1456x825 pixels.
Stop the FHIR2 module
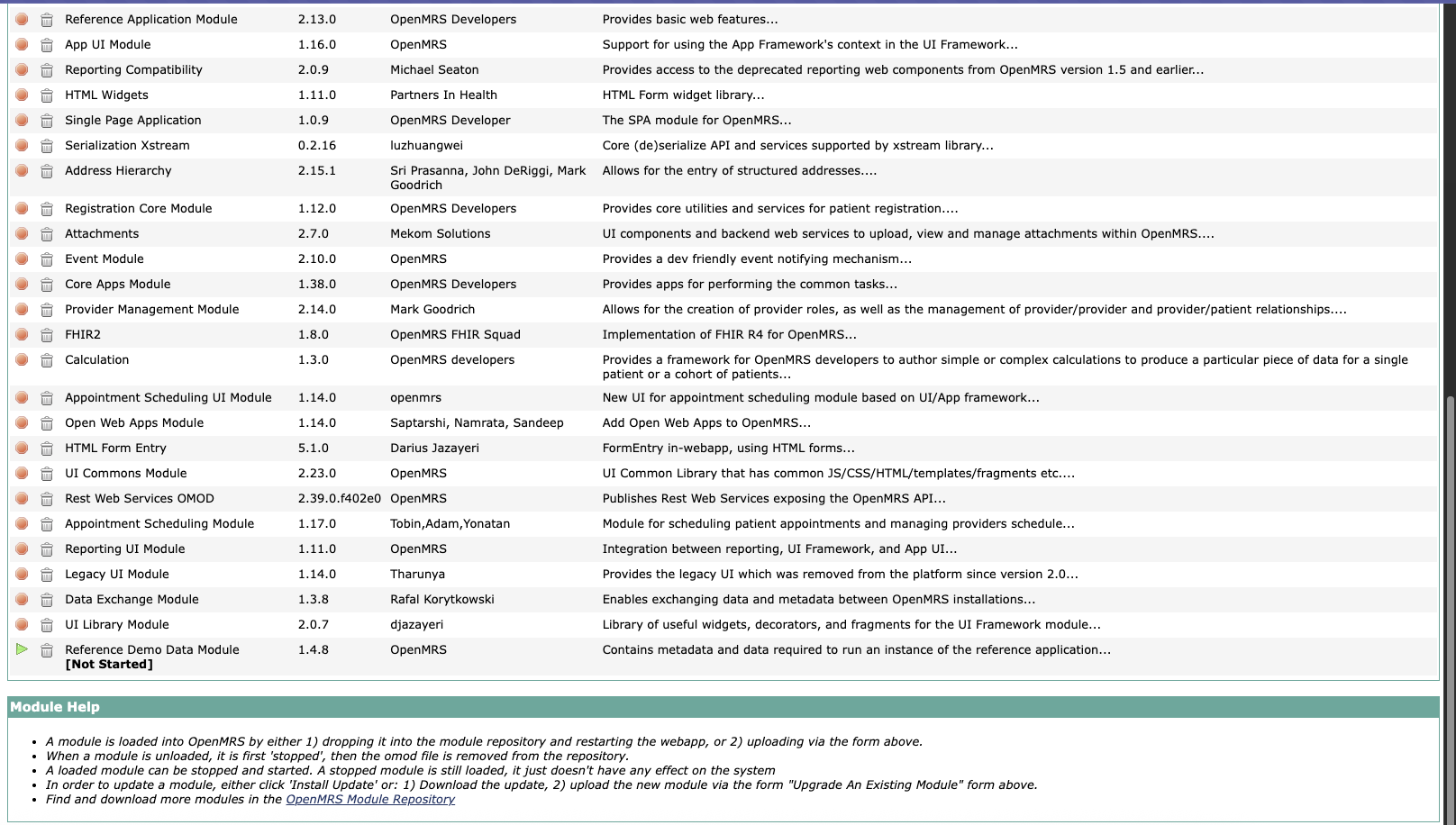tap(22, 334)
